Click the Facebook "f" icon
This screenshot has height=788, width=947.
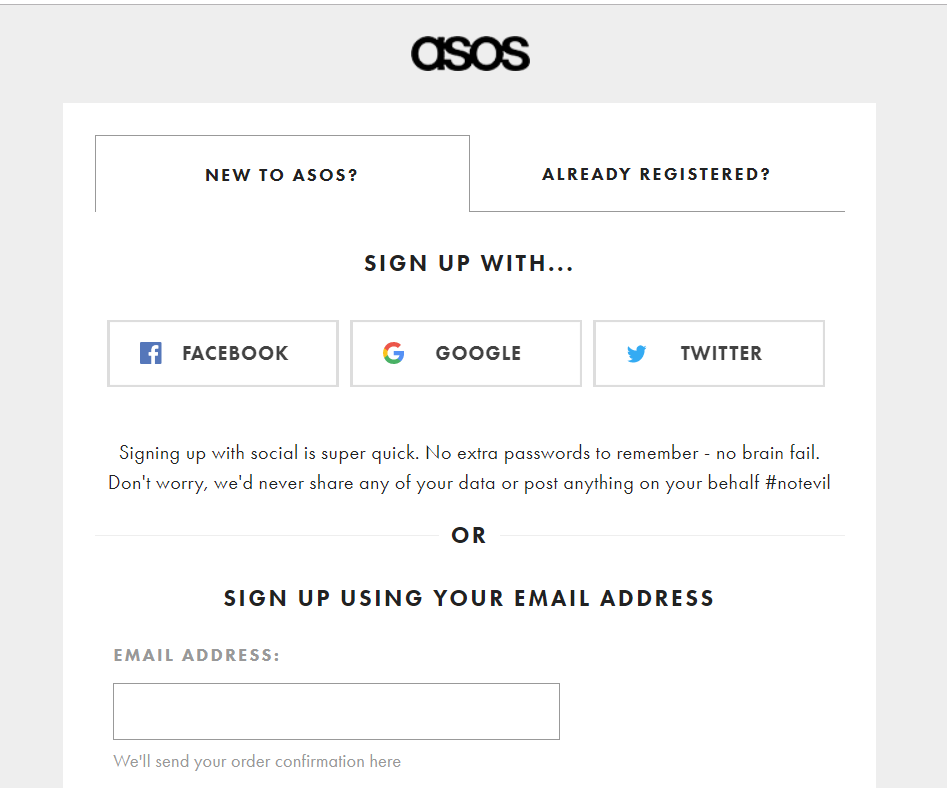pos(150,353)
